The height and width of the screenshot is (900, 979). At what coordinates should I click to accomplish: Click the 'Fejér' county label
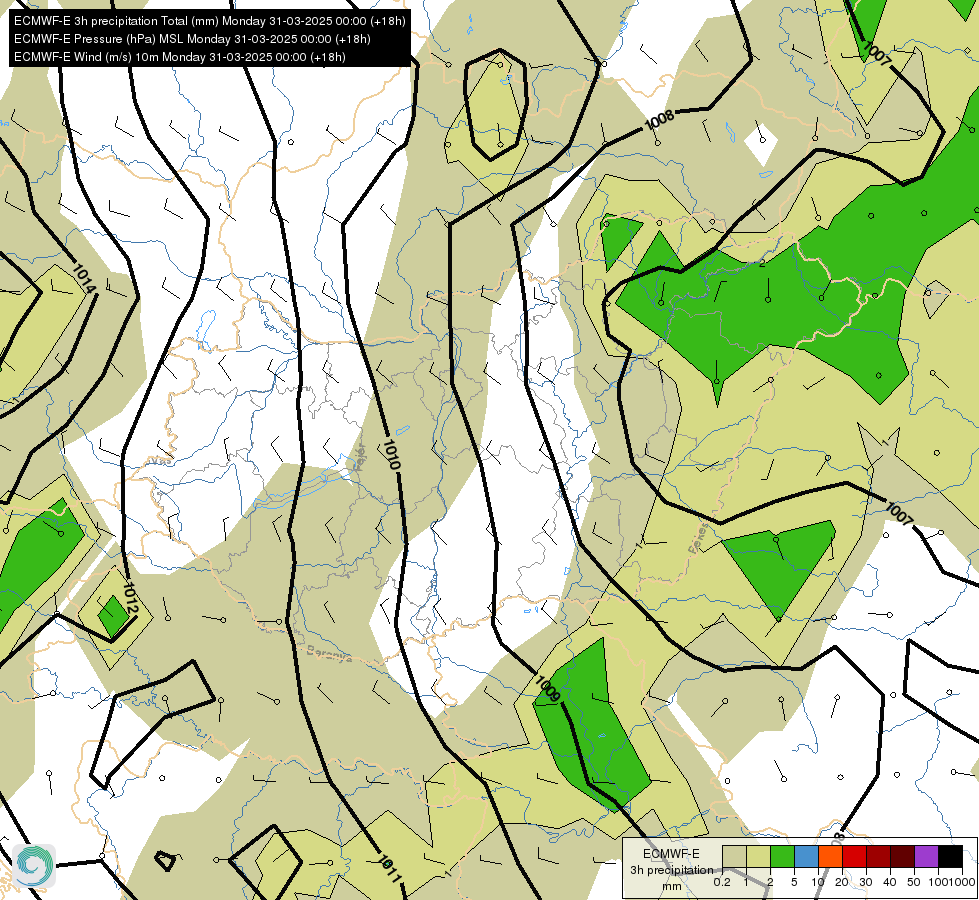(x=360, y=455)
